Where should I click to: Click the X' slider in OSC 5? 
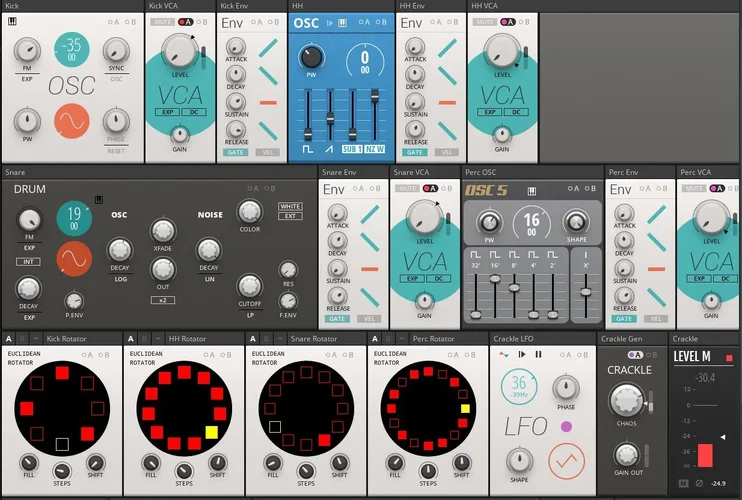586,292
